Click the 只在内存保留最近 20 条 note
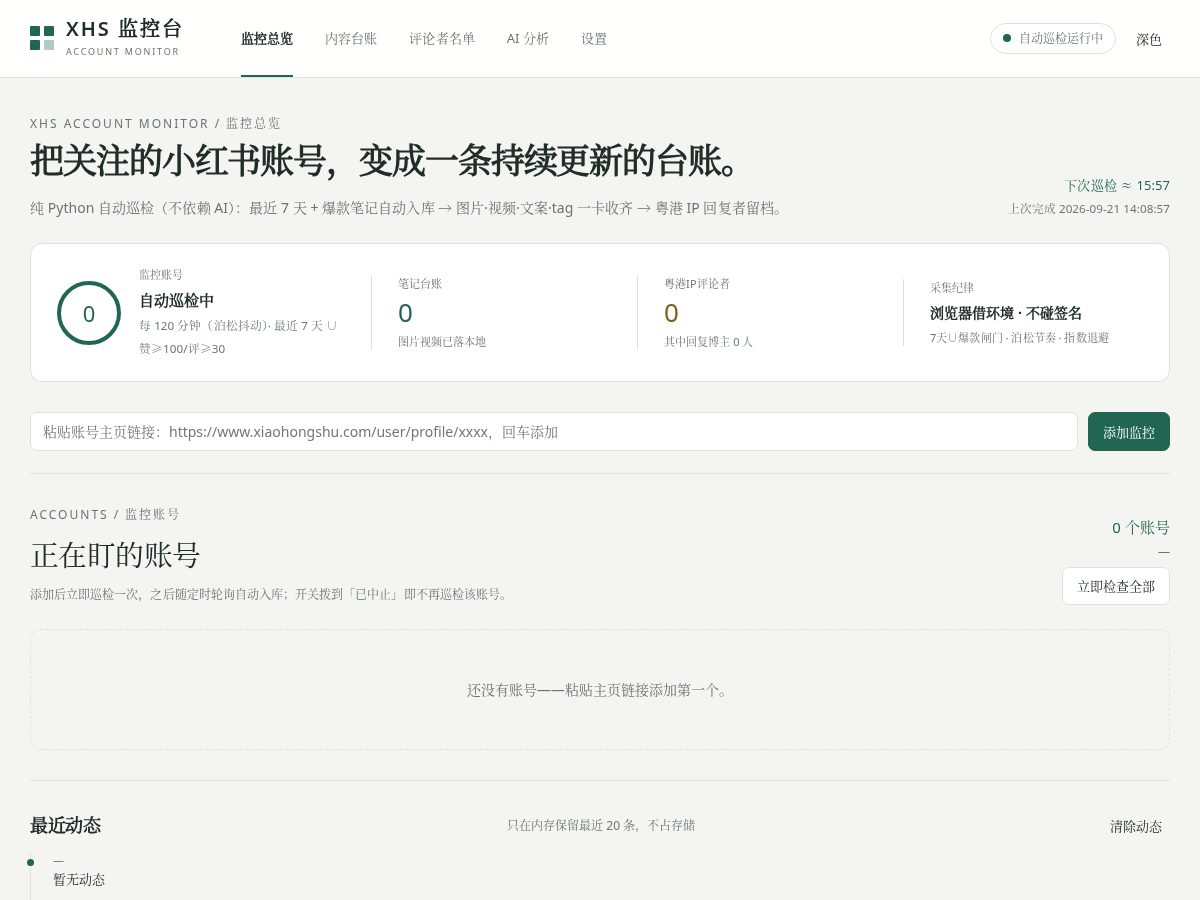Image resolution: width=1200 pixels, height=900 pixels. [601, 825]
